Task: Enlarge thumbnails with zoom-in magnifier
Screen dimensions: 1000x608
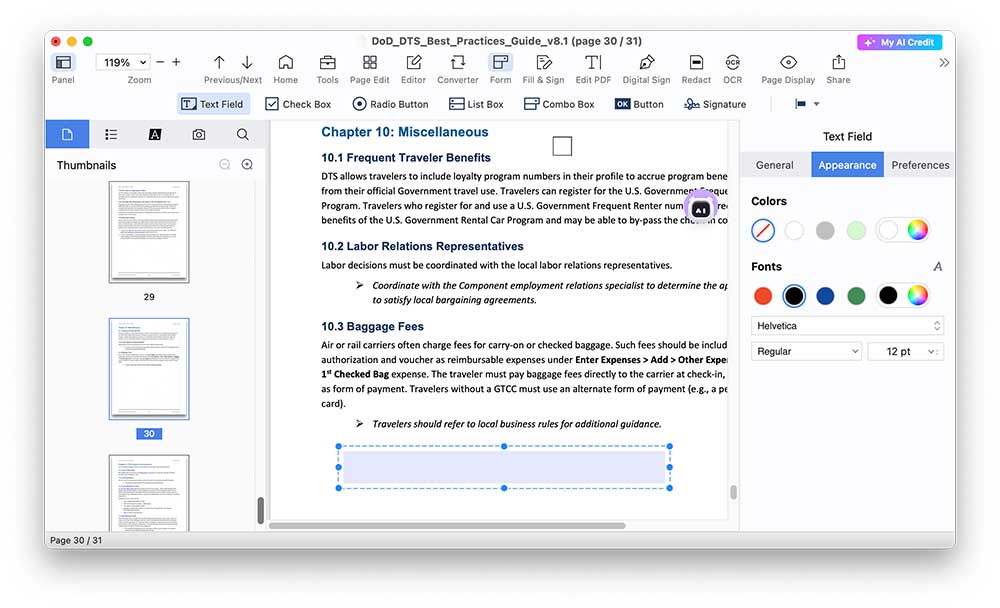Action: 247,165
